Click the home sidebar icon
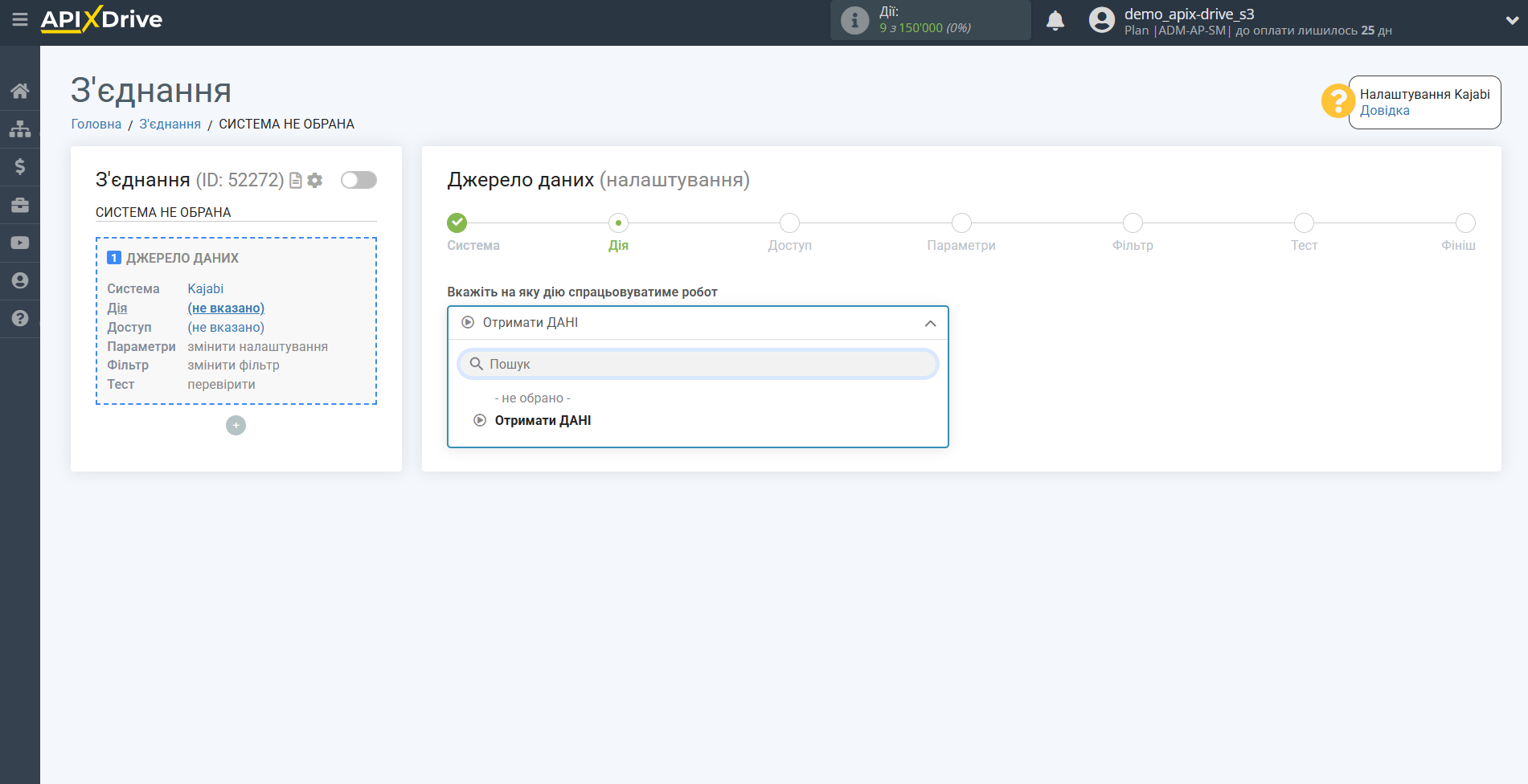The width and height of the screenshot is (1528, 784). point(20,91)
